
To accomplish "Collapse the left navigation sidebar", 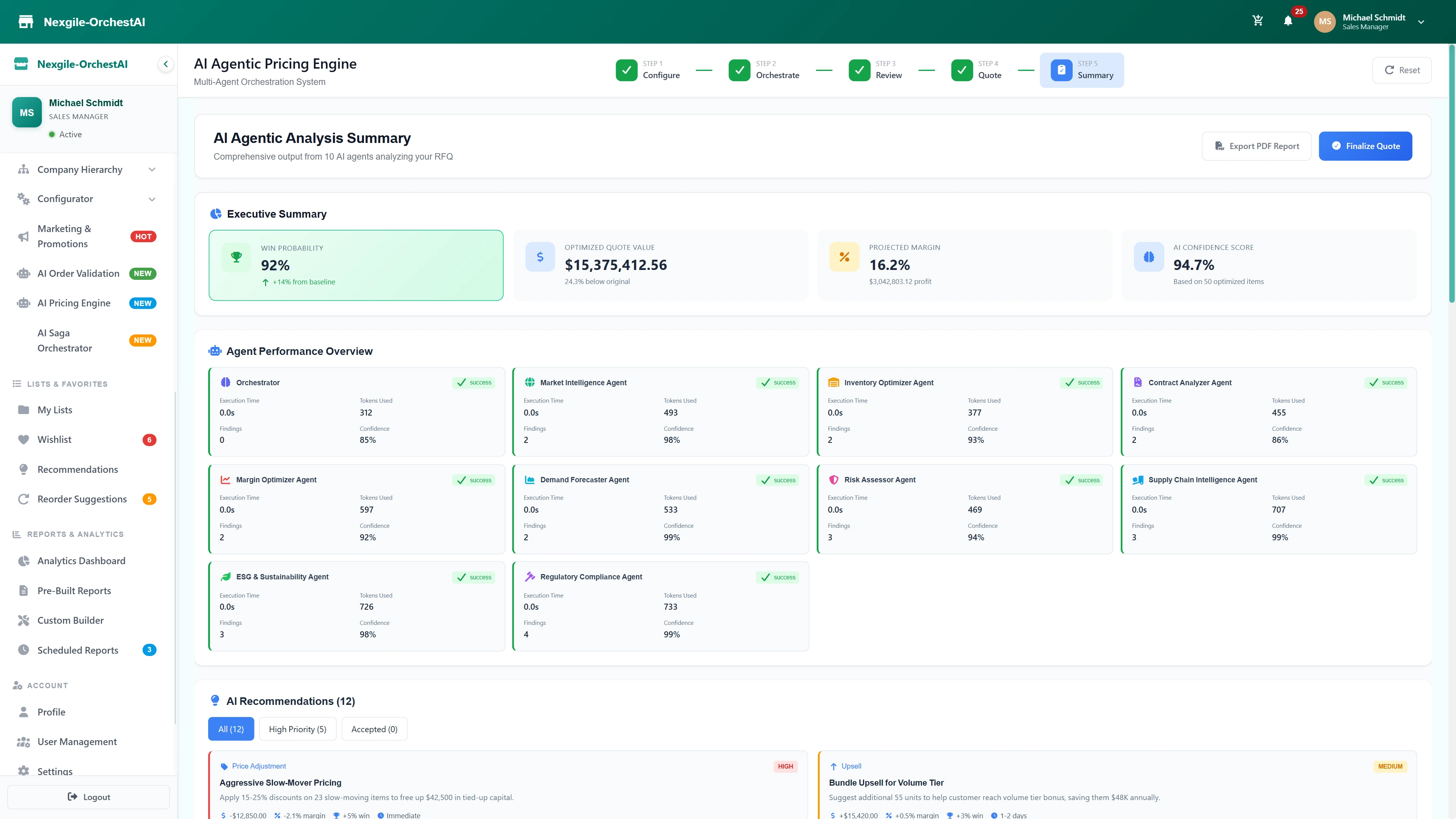I will tap(166, 64).
